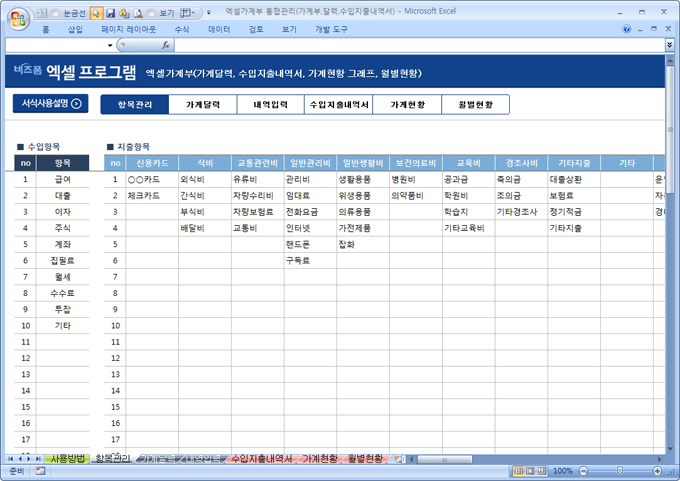Click the Print Preview magnifier icon

(x=137, y=14)
